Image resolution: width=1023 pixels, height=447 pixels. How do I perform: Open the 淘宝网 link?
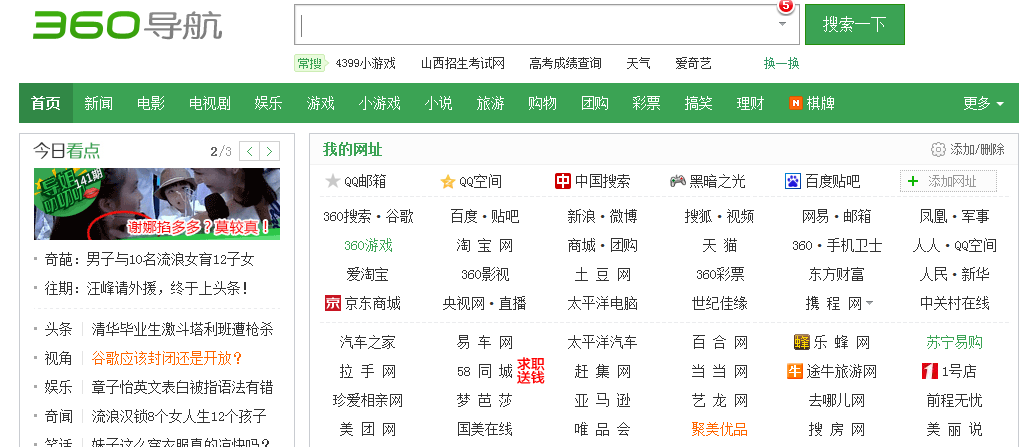pos(485,245)
